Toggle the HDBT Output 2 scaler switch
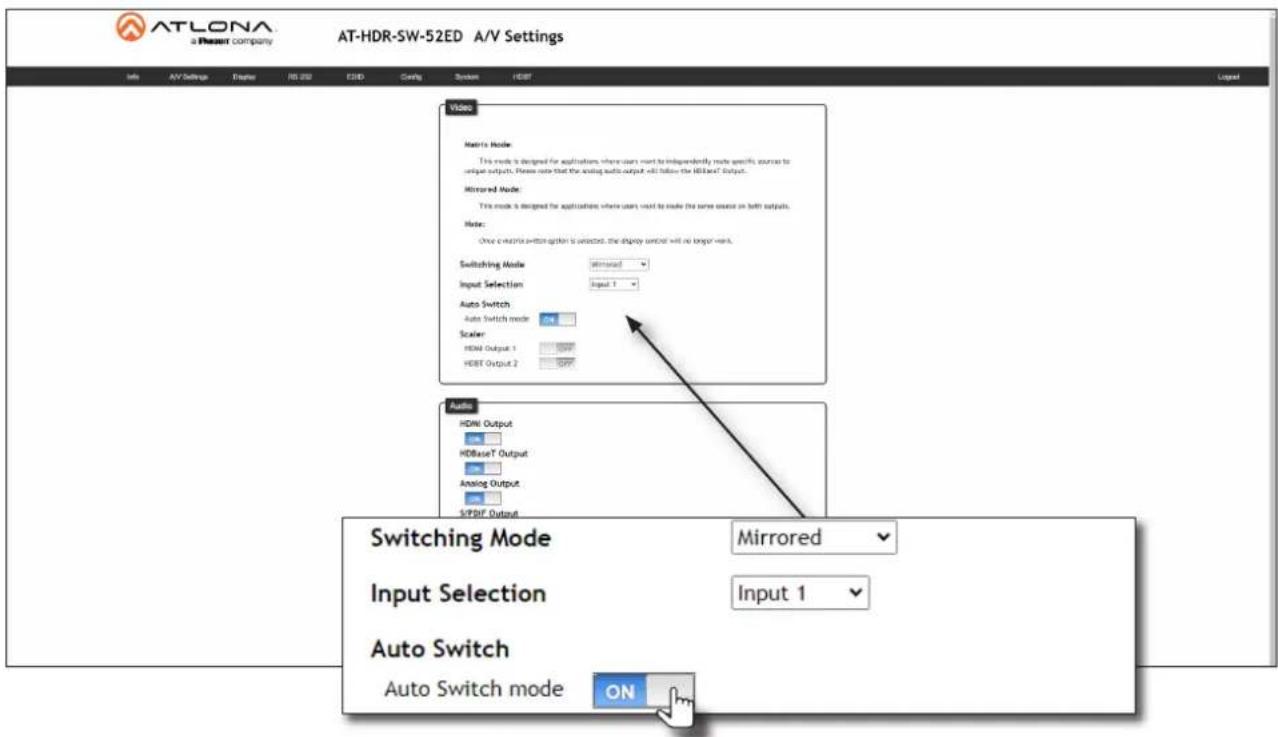The height and width of the screenshot is (737, 1278). (x=557, y=364)
